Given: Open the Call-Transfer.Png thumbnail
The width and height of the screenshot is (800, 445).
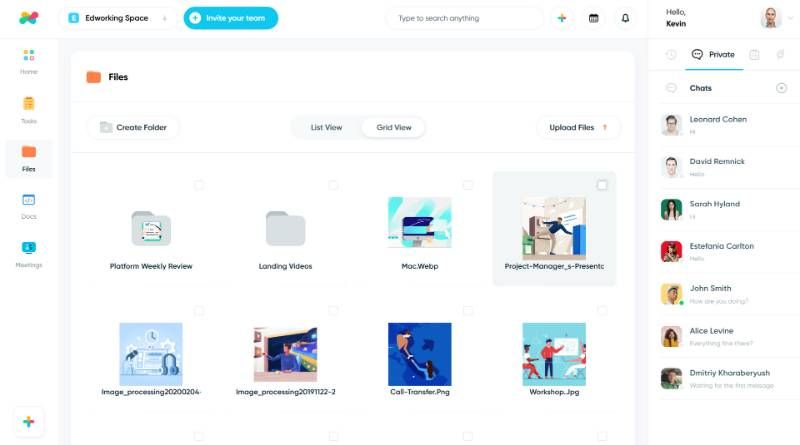Looking at the screenshot, I should pos(419,354).
